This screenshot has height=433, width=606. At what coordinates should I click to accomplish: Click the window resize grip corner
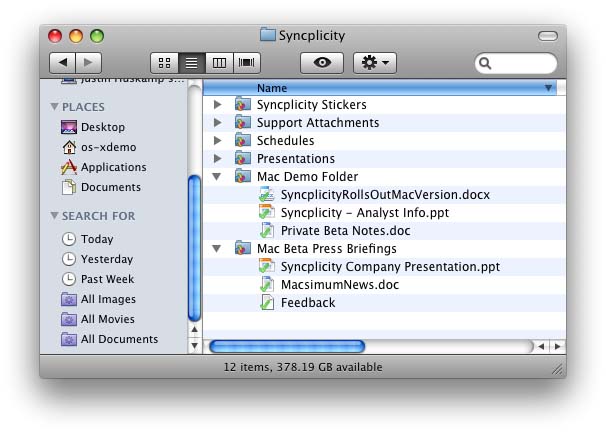point(558,370)
